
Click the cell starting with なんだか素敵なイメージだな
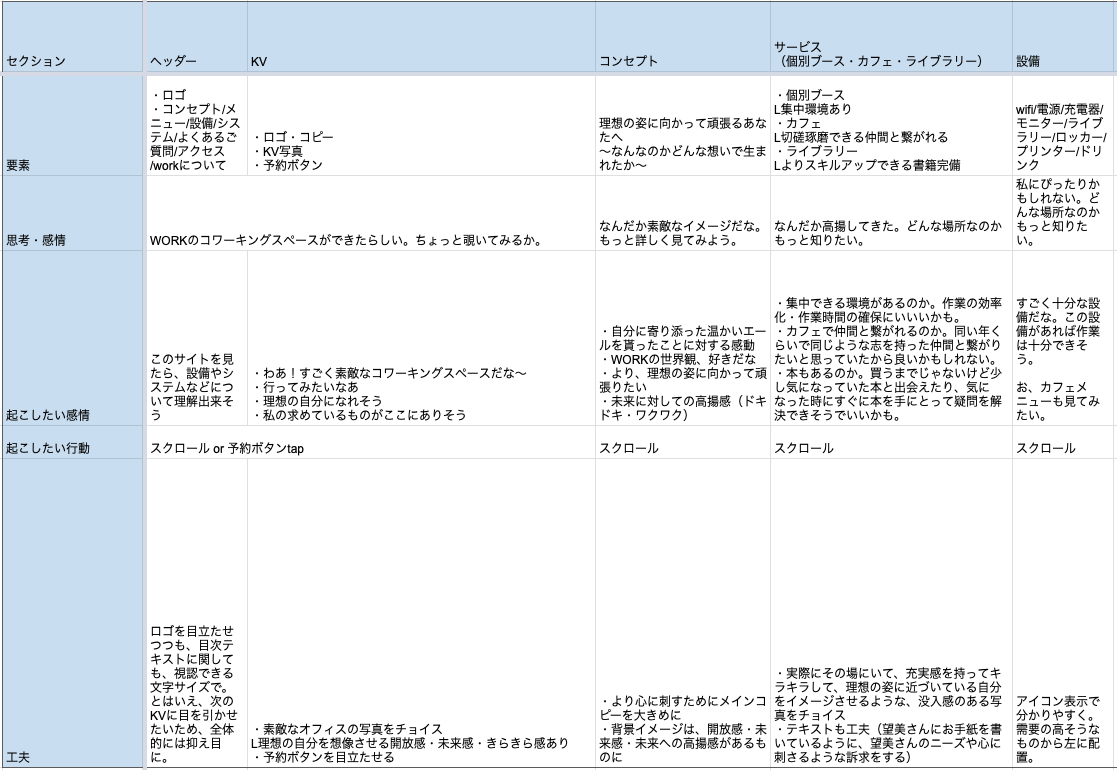point(682,213)
